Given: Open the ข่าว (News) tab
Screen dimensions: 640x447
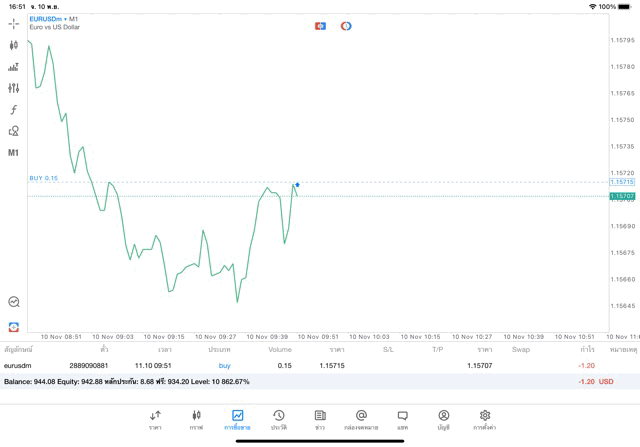Looking at the screenshot, I should (x=320, y=419).
